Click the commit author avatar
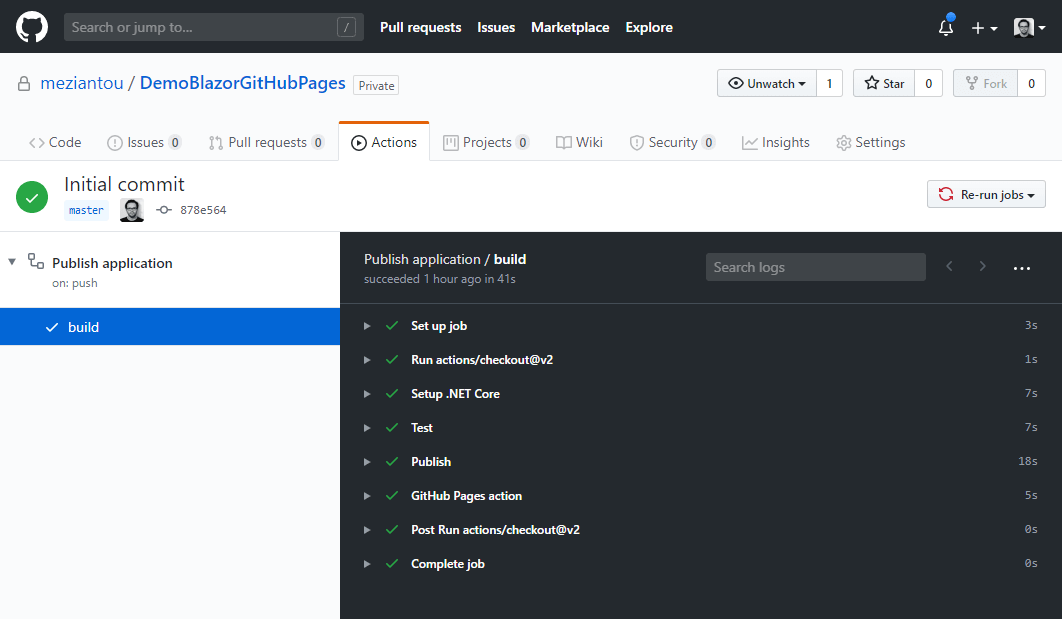Screen dimensions: 1062x619 (x=132, y=210)
